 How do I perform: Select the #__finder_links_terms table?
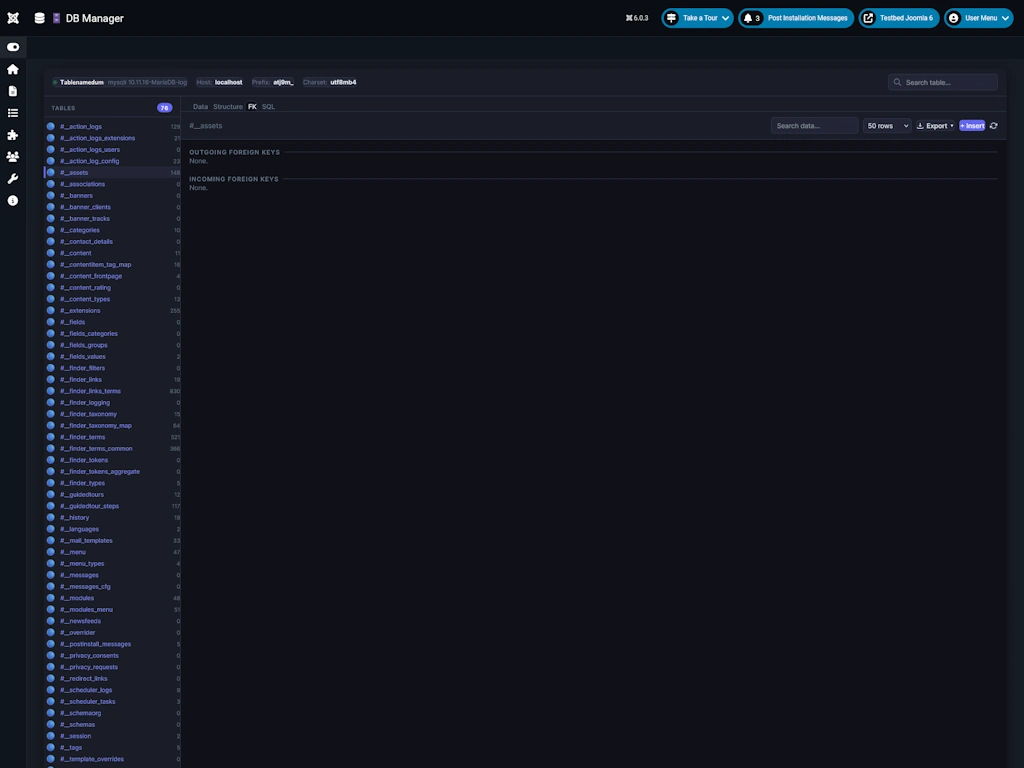point(112,391)
